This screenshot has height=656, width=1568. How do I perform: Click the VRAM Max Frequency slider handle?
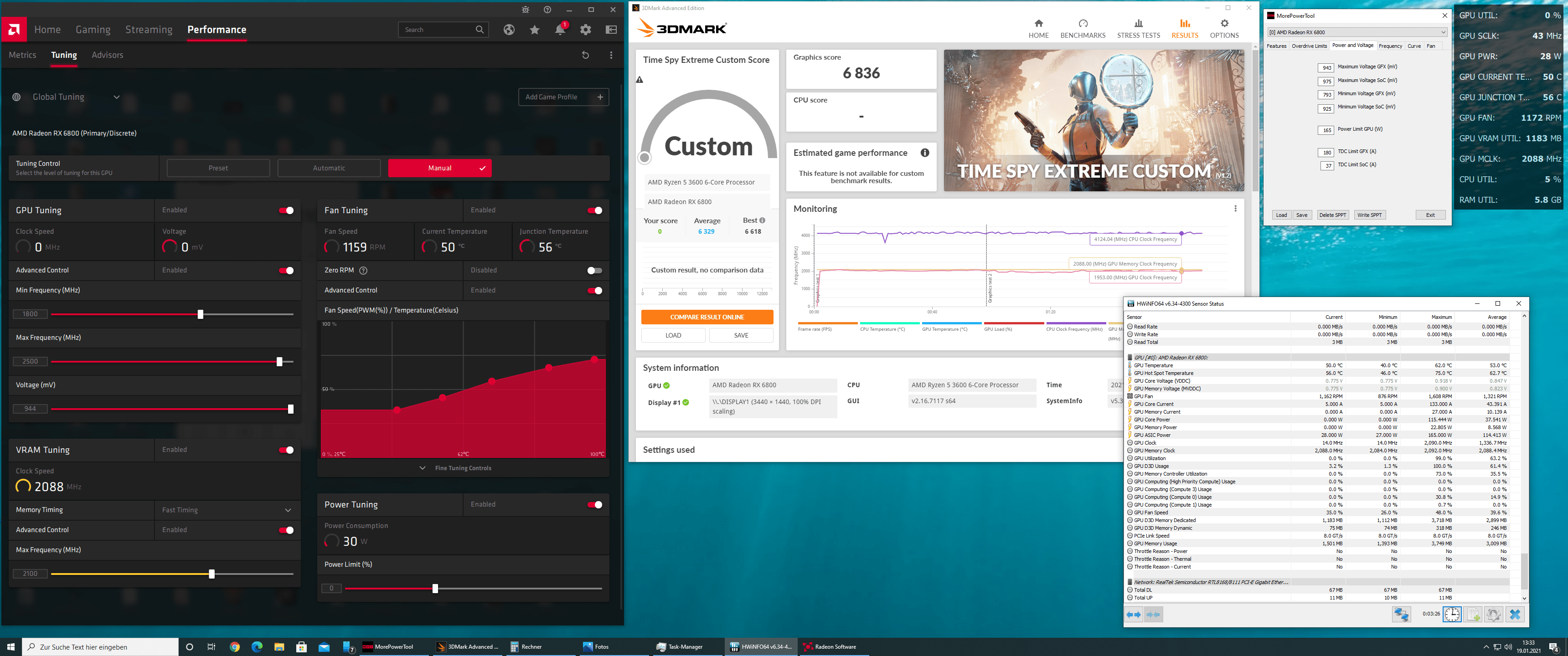pos(212,574)
